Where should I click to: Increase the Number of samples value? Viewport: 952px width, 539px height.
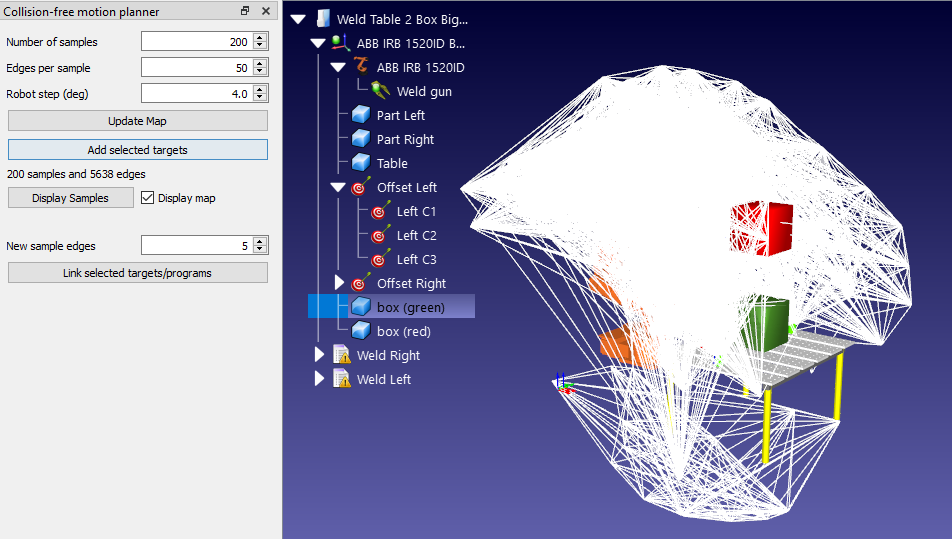(x=260, y=38)
